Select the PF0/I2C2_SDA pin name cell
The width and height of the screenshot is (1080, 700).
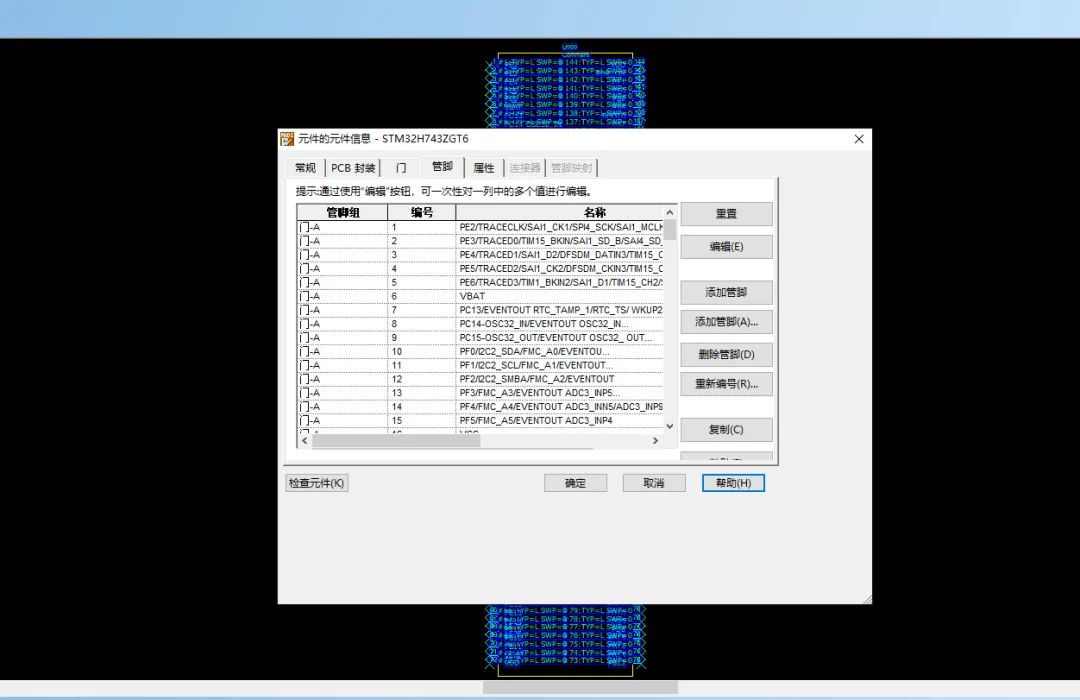559,351
